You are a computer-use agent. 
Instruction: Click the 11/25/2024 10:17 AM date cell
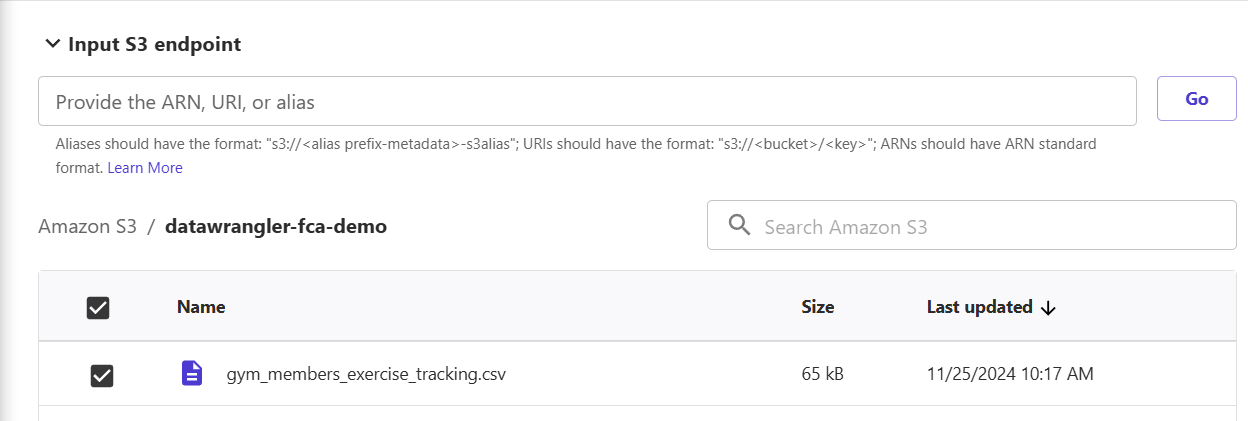[x=1010, y=374]
